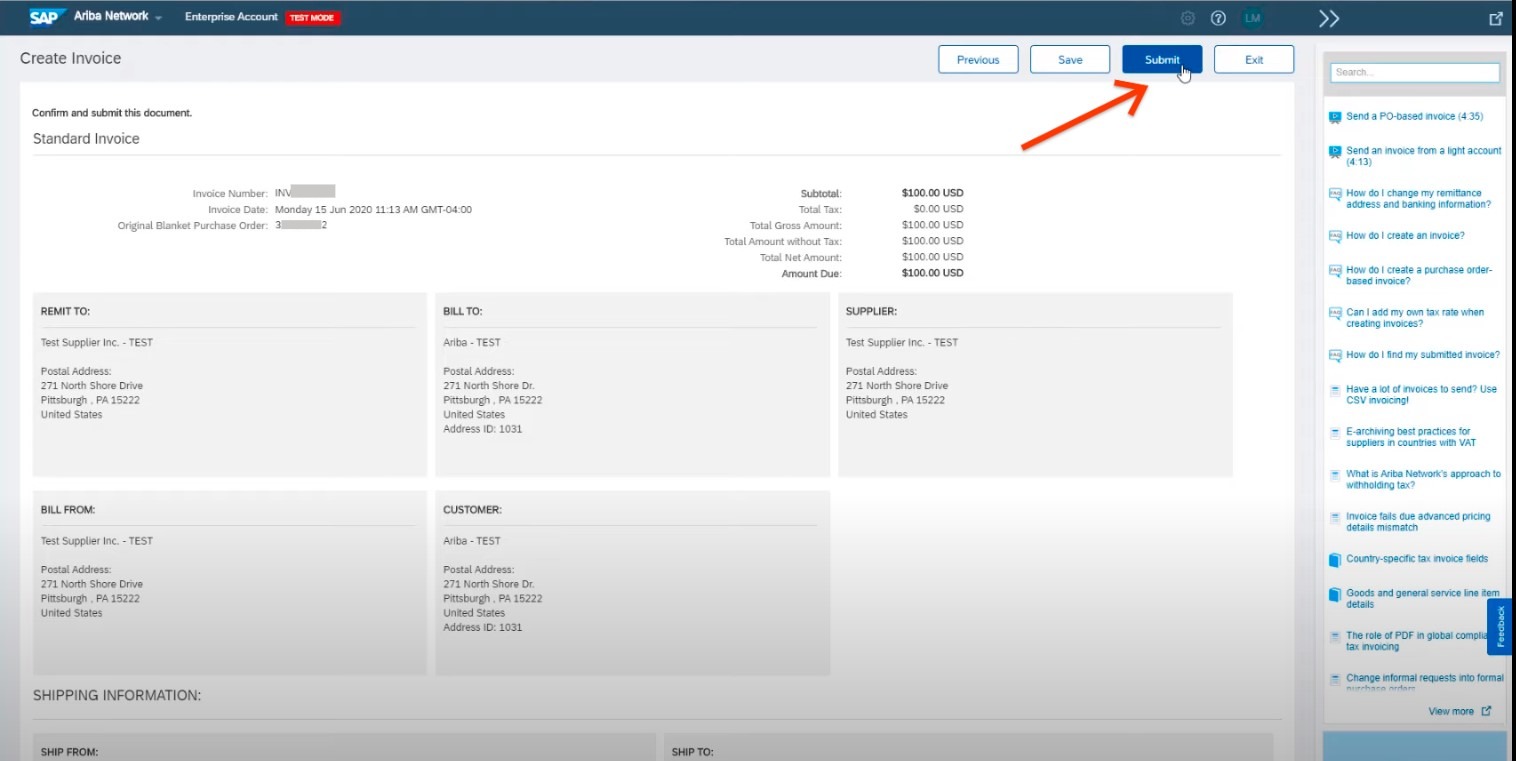Click the FAQ icon beside How do I create an invoice?

(1334, 236)
